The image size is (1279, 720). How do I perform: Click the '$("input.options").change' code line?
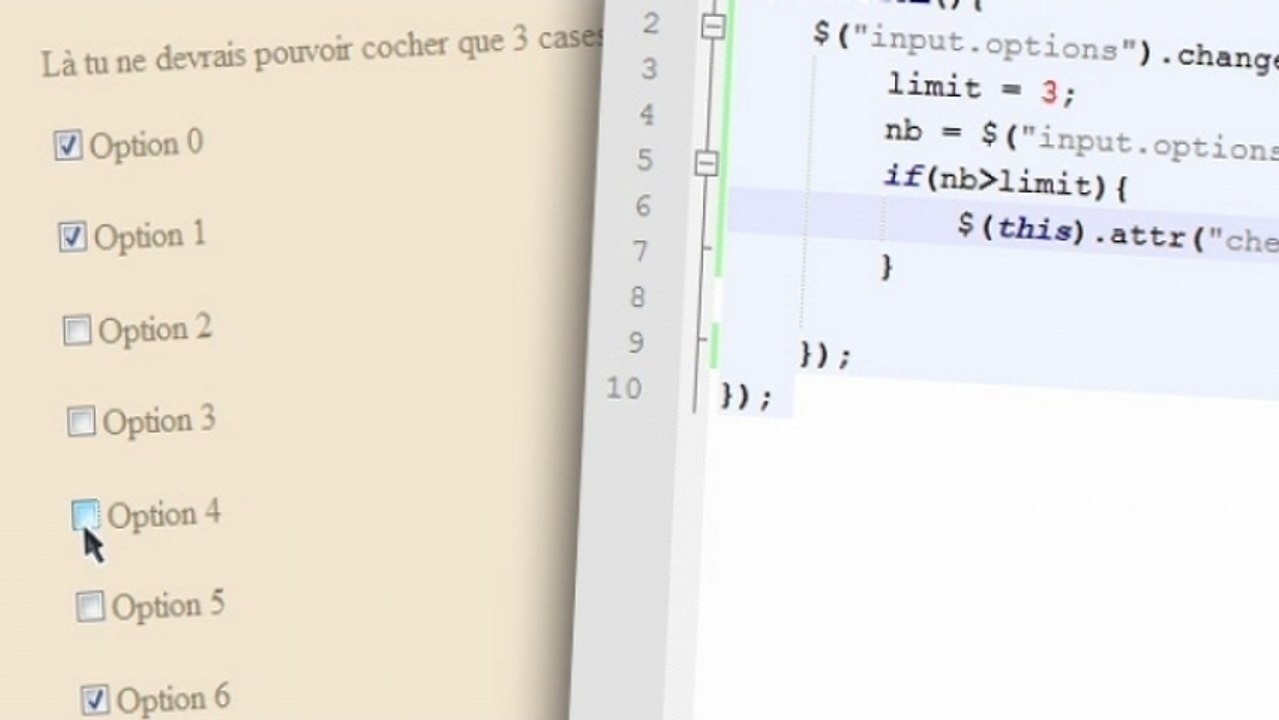pyautogui.click(x=1046, y=48)
